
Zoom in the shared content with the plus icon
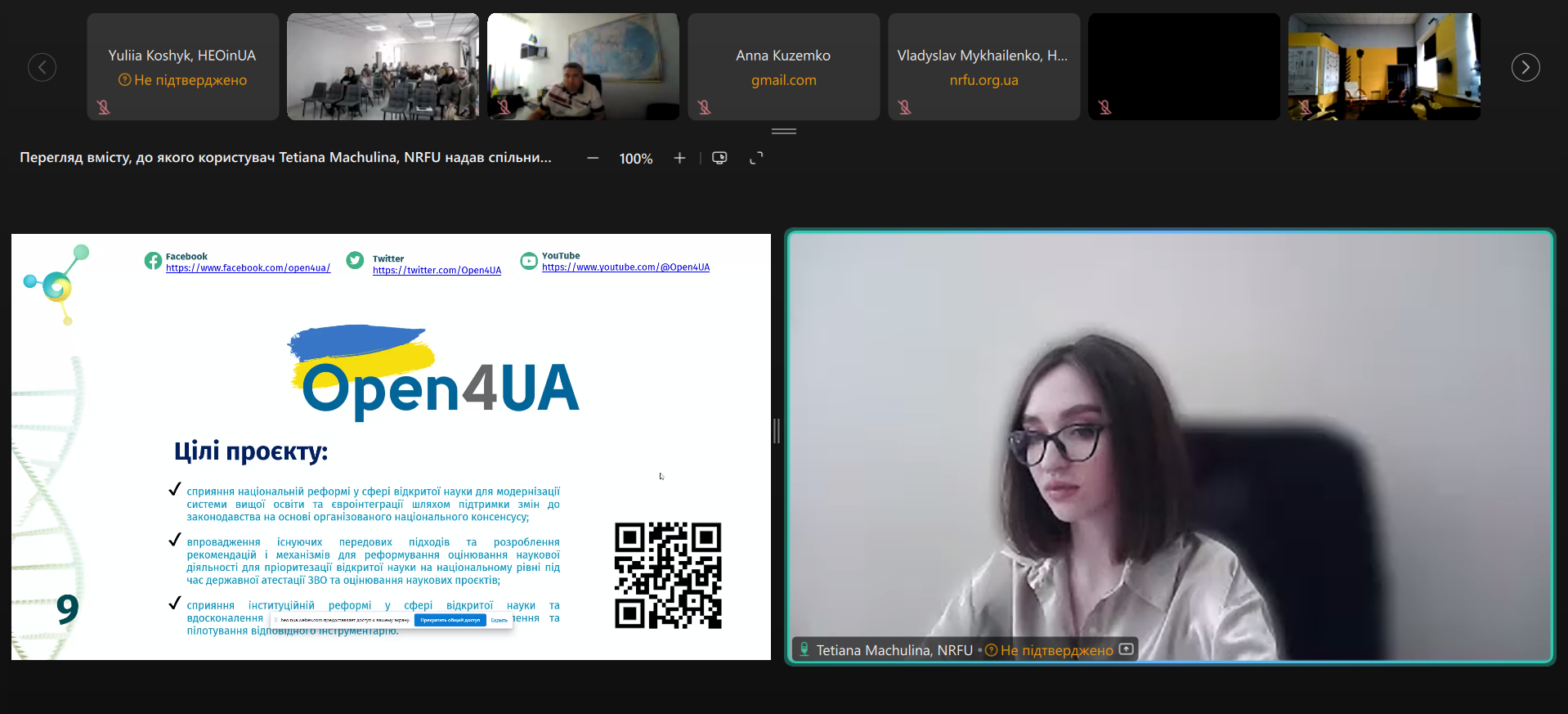click(x=679, y=158)
